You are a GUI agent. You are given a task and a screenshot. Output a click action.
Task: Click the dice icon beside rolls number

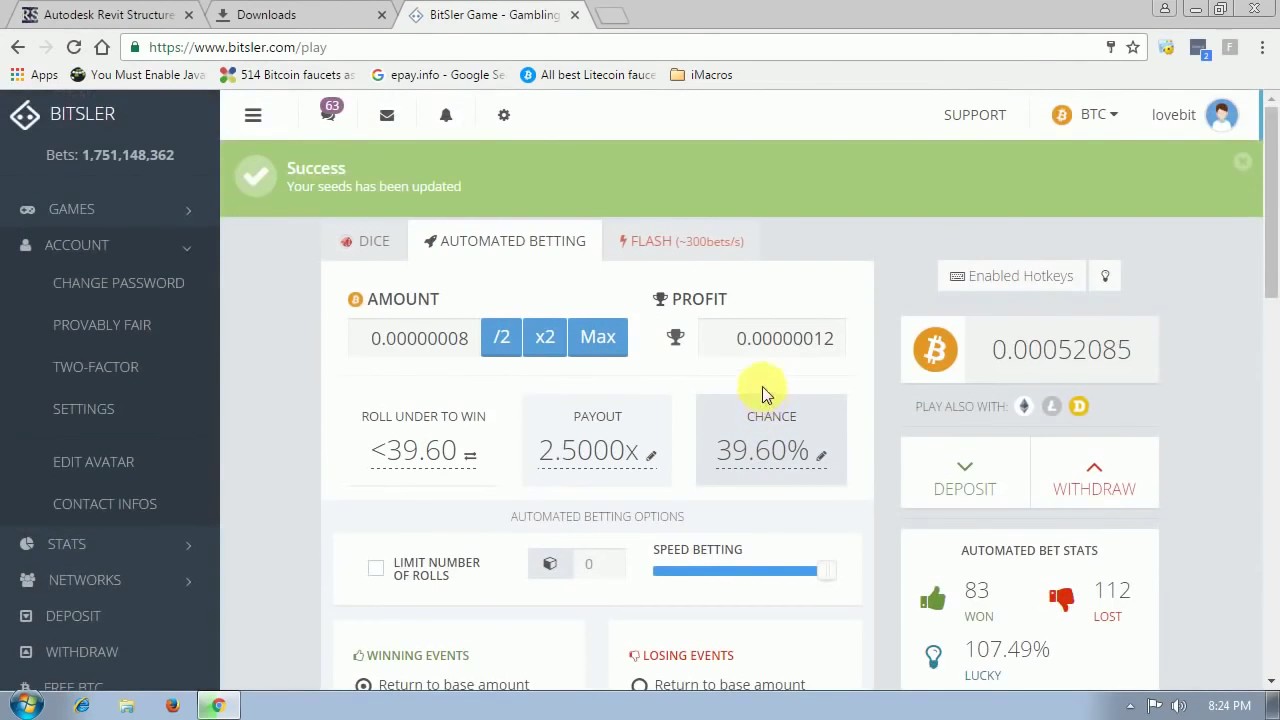point(550,564)
